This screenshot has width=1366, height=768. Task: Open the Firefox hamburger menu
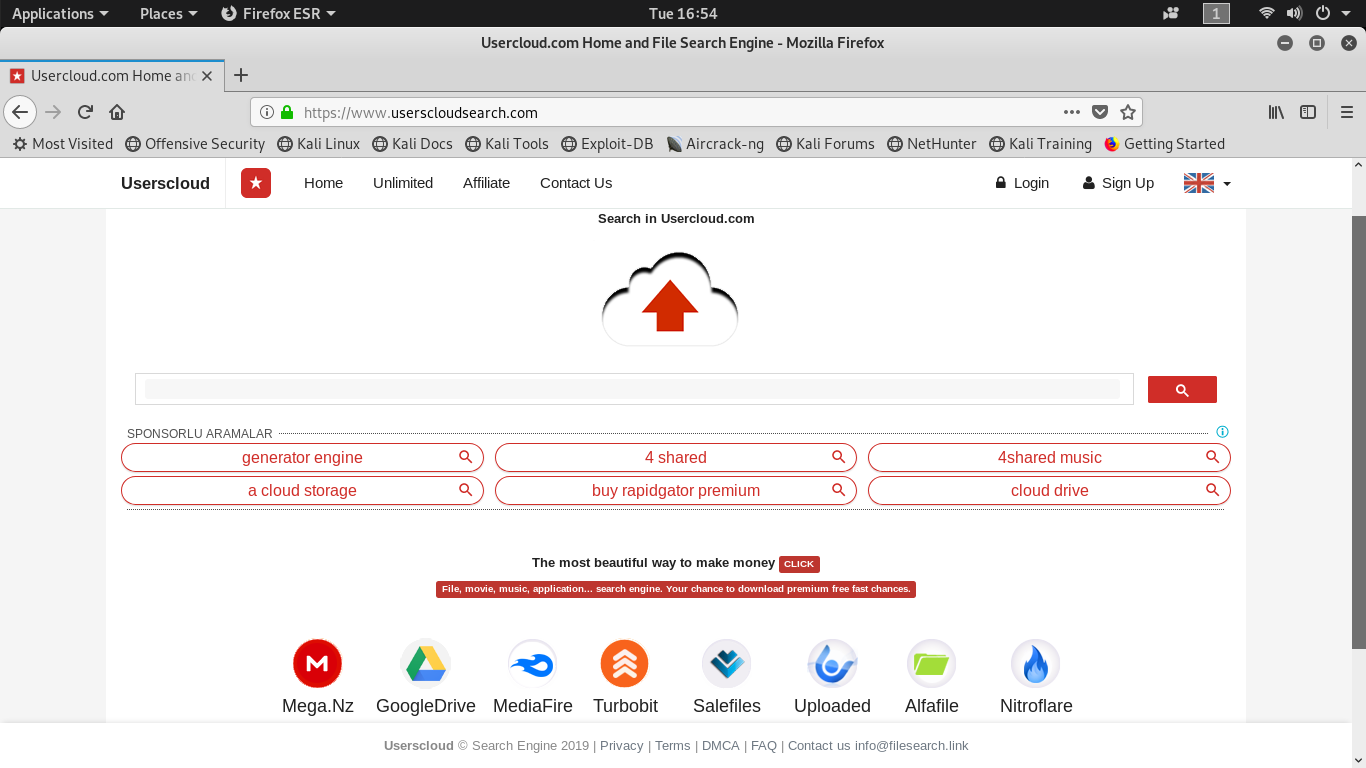(x=1347, y=112)
